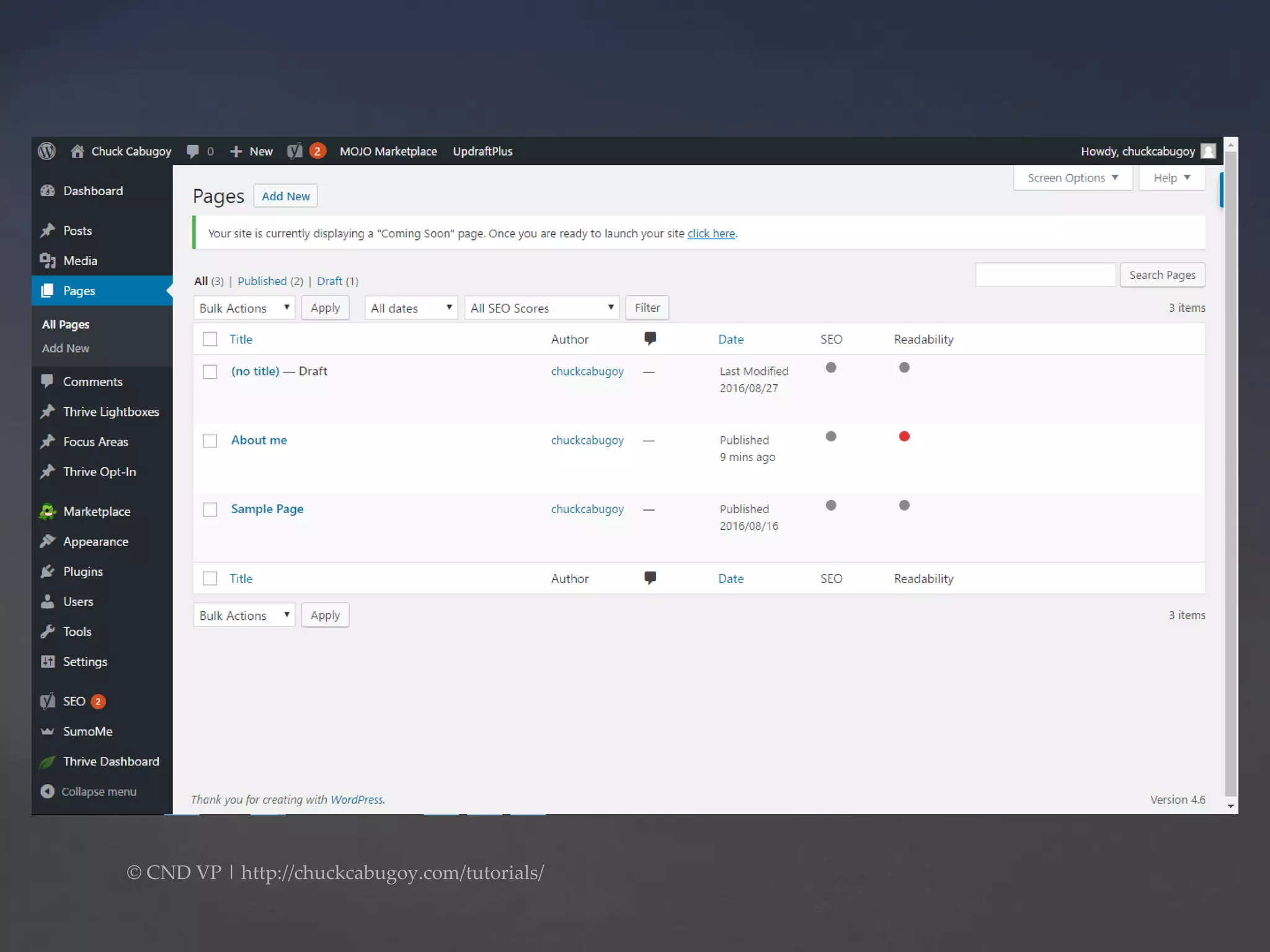Click the home icon beside Chuck Cabugoy

(77, 151)
